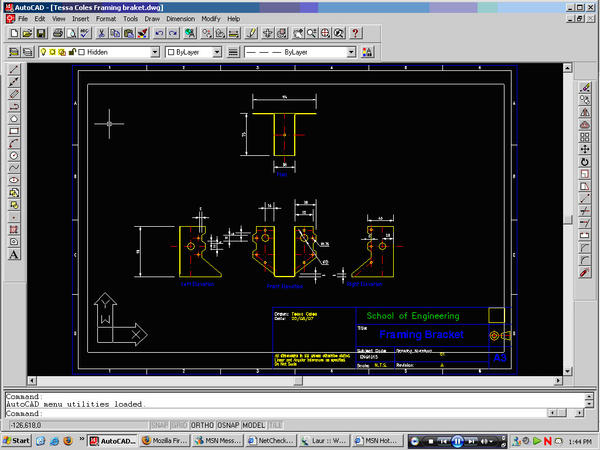Click the Help question mark icon
The height and width of the screenshot is (450, 600).
click(355, 33)
